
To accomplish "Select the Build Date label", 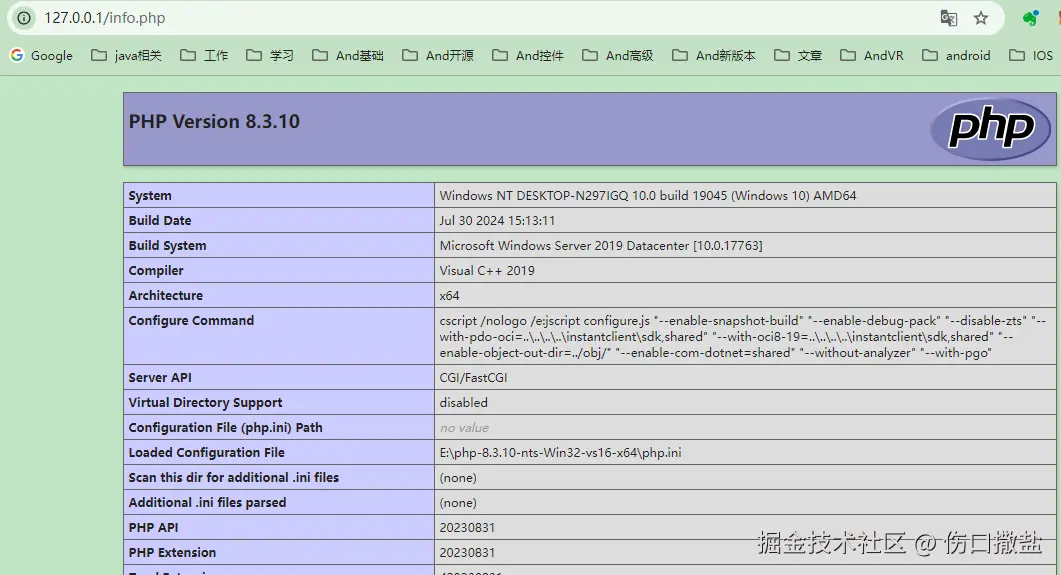I will (x=160, y=221).
